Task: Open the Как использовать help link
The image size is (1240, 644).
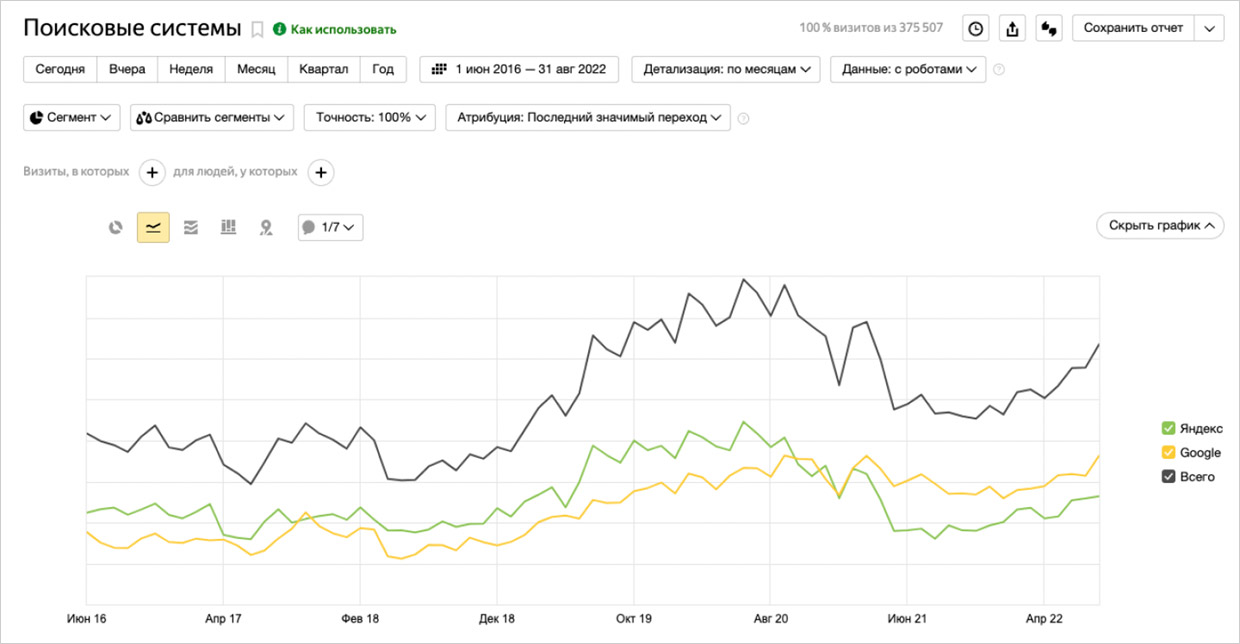Action: (335, 29)
